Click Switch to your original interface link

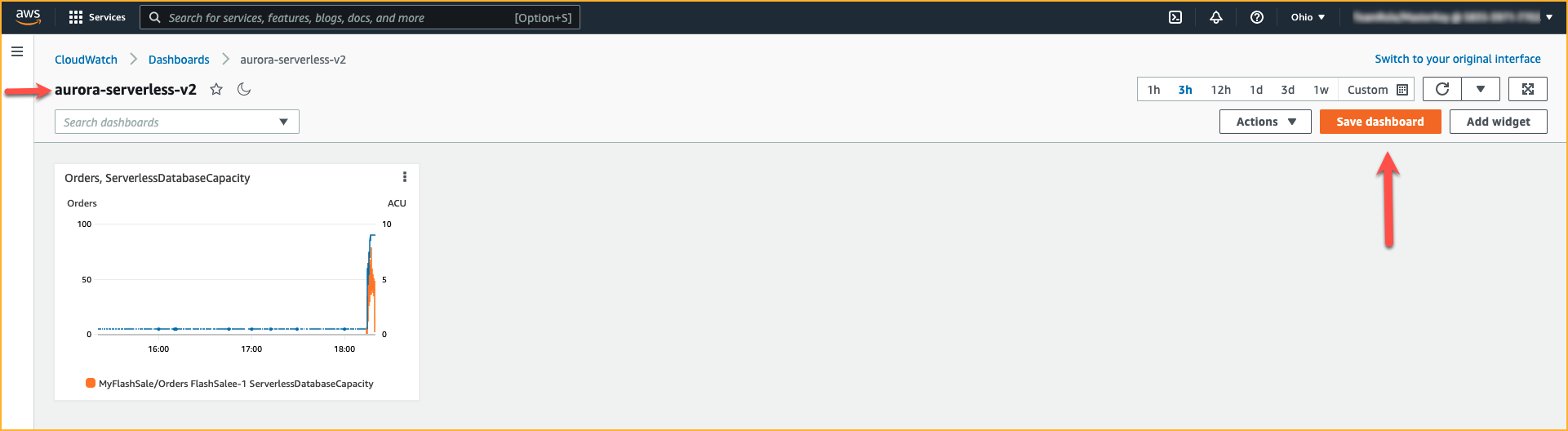(x=1458, y=59)
